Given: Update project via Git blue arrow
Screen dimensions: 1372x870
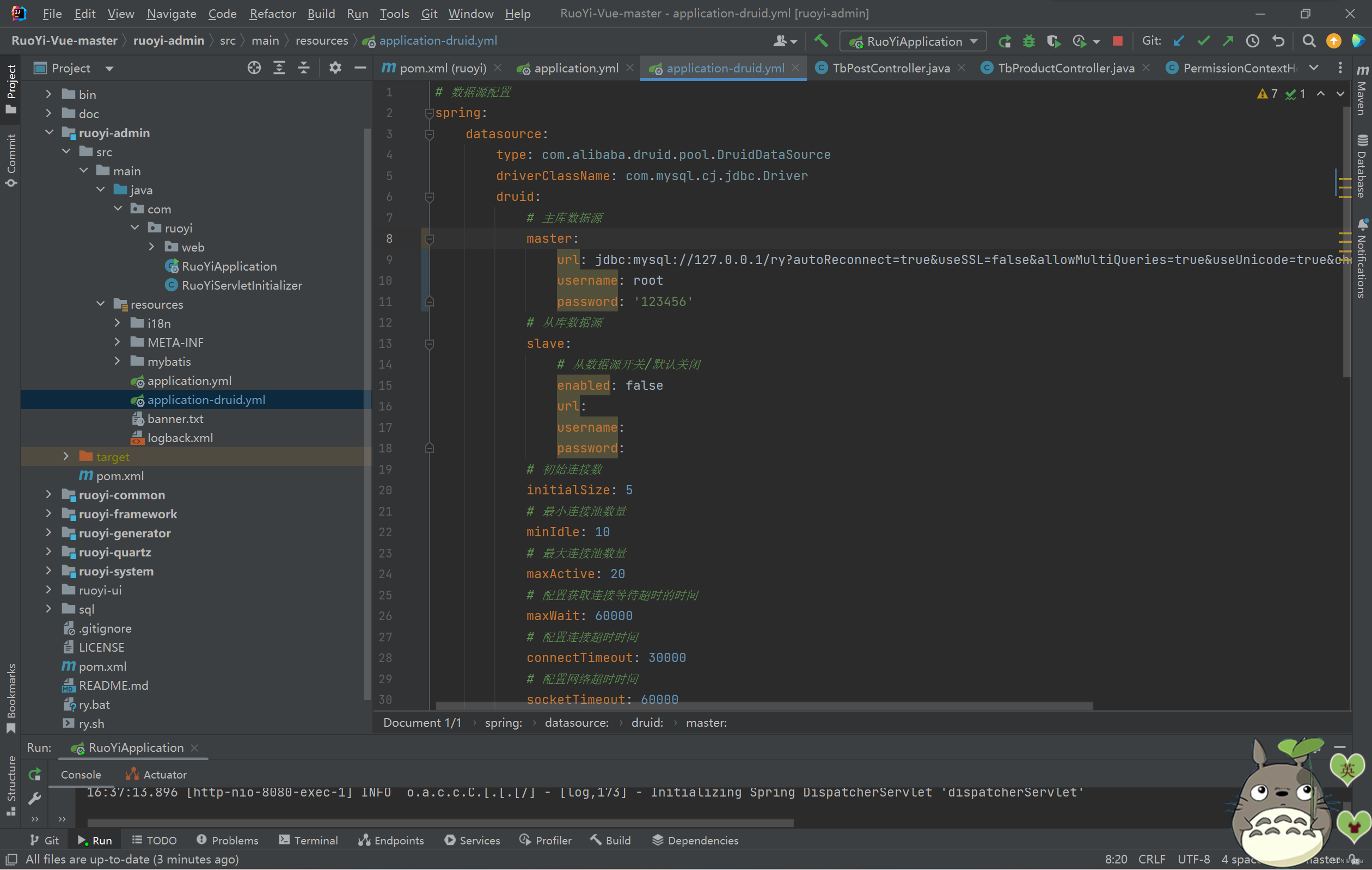Looking at the screenshot, I should (1179, 41).
